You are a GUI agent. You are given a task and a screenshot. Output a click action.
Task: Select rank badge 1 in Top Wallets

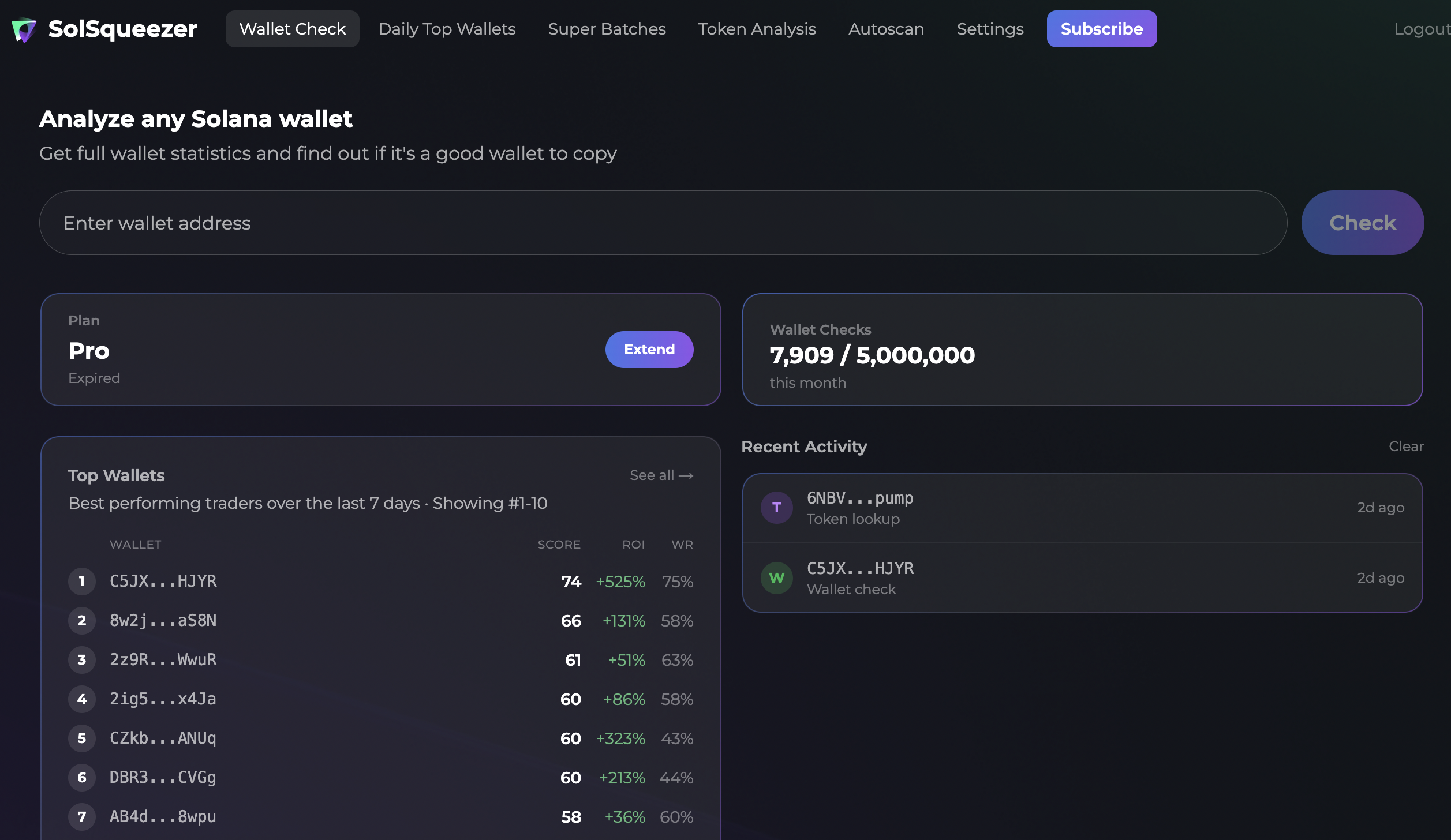[81, 582]
